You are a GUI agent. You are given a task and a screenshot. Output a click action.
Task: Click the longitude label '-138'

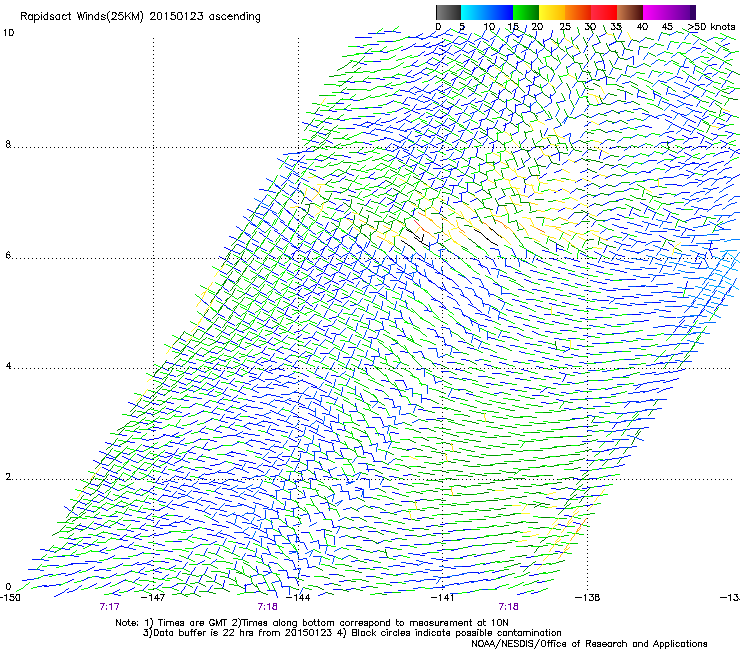click(x=588, y=598)
